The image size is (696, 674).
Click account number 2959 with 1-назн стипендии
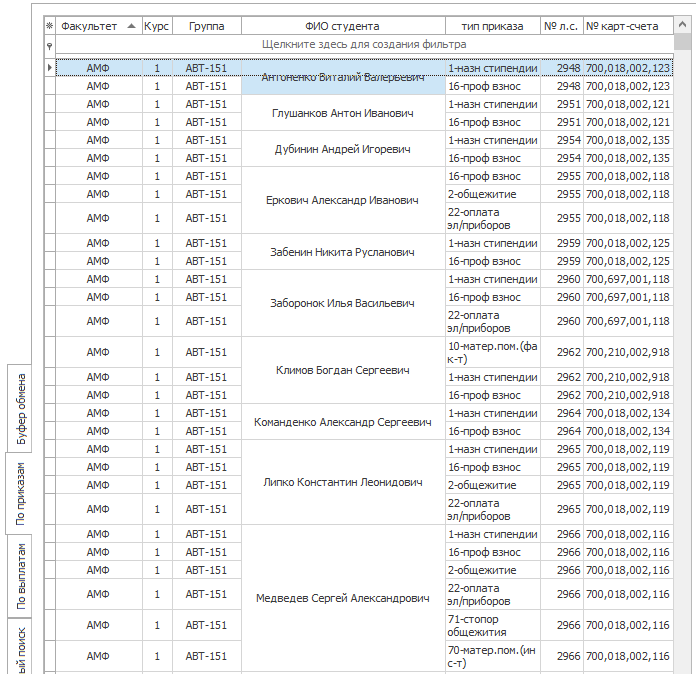coord(562,243)
